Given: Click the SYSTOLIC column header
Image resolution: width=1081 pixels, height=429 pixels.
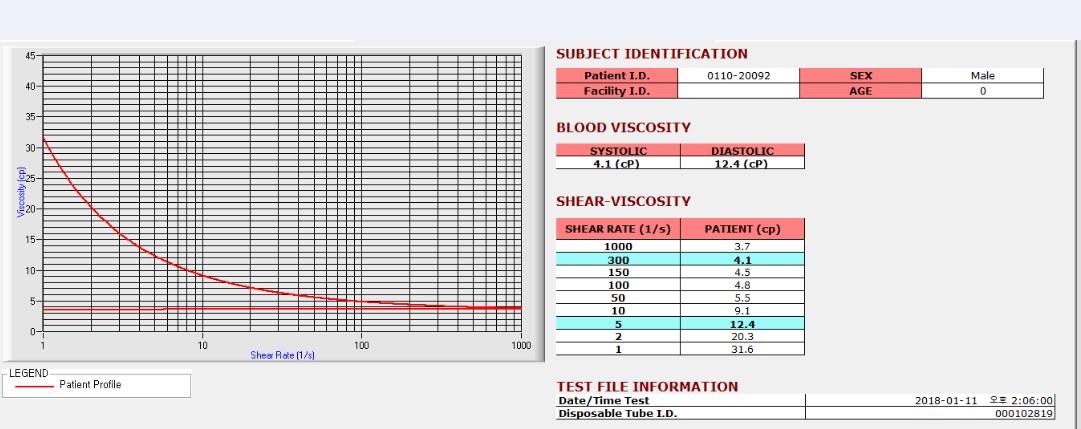Looking at the screenshot, I should pos(618,150).
